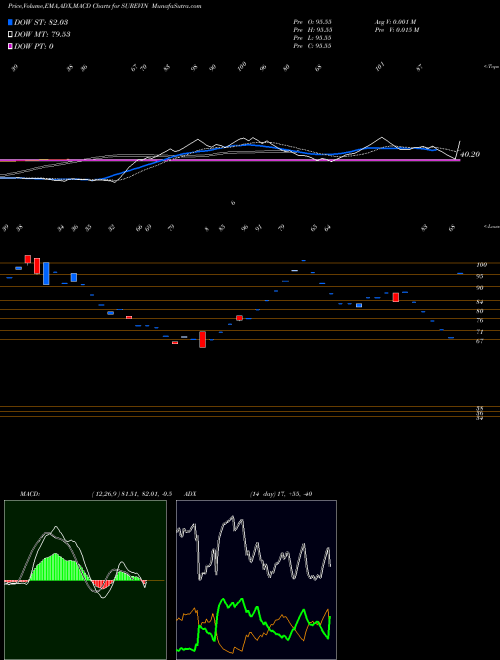The width and height of the screenshot is (500, 660).
Task: Click the 100 price level label
Action: pos(481,265)
